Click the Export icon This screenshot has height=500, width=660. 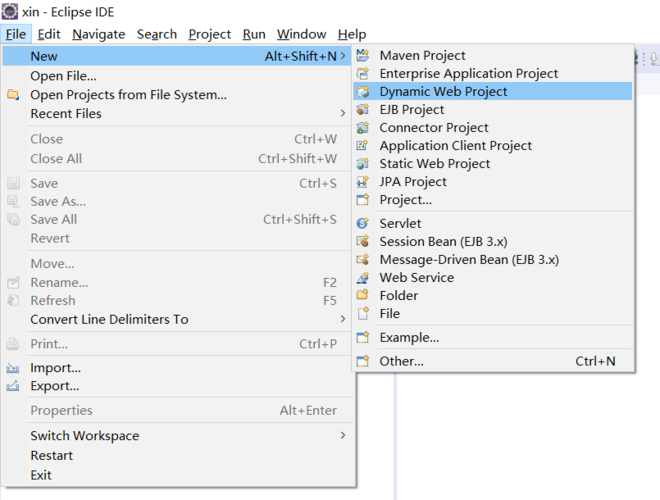tap(13, 386)
